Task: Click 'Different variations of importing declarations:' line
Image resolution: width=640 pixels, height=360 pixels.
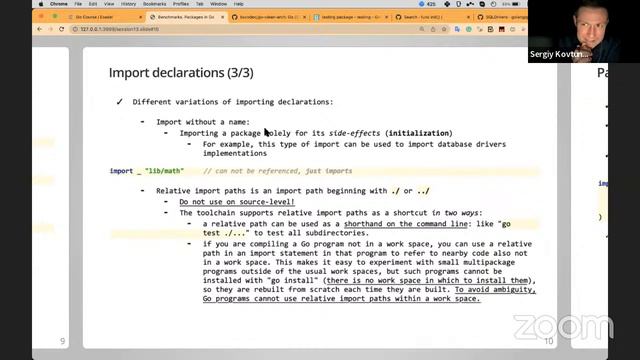Action: click(x=233, y=102)
